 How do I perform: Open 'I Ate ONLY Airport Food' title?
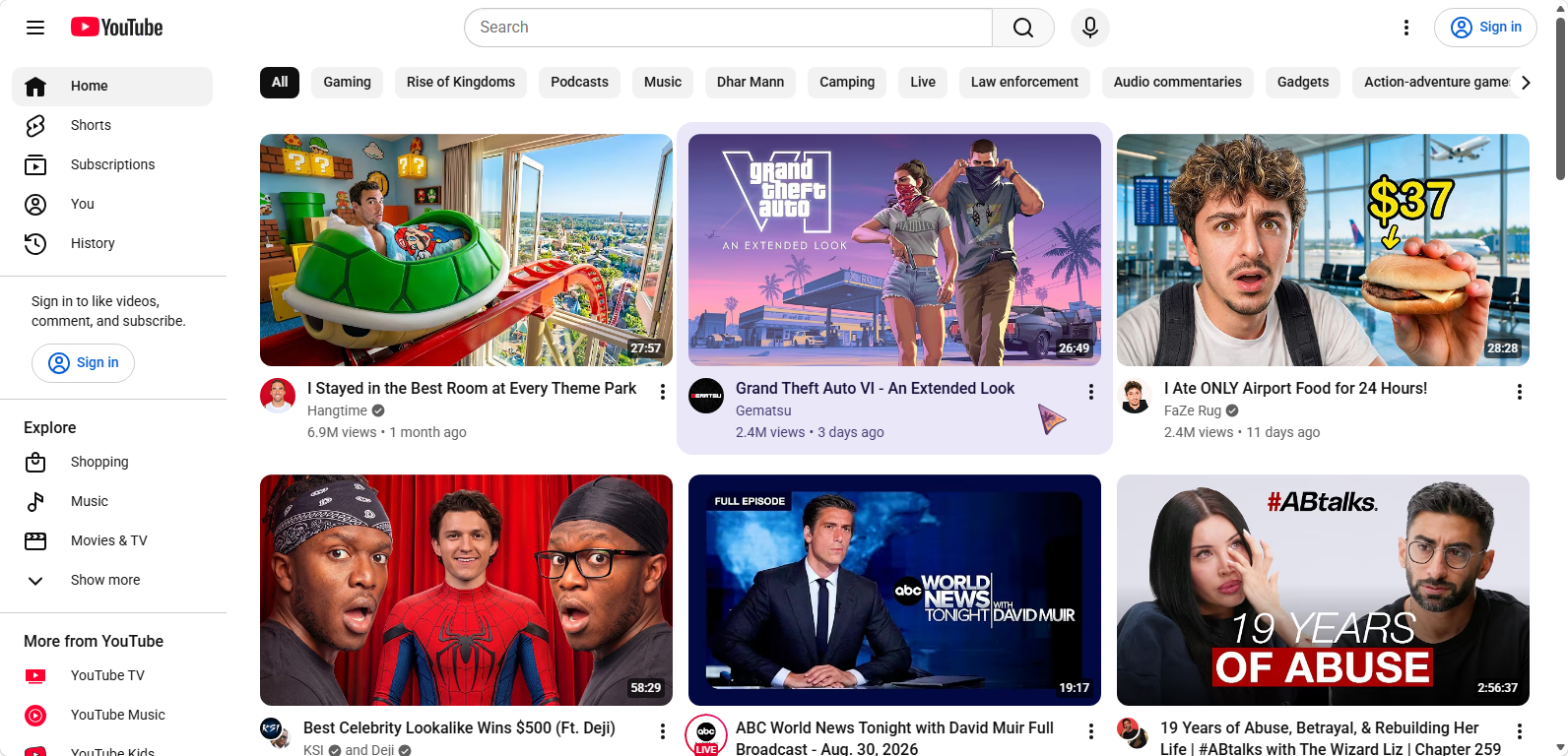click(x=1295, y=389)
